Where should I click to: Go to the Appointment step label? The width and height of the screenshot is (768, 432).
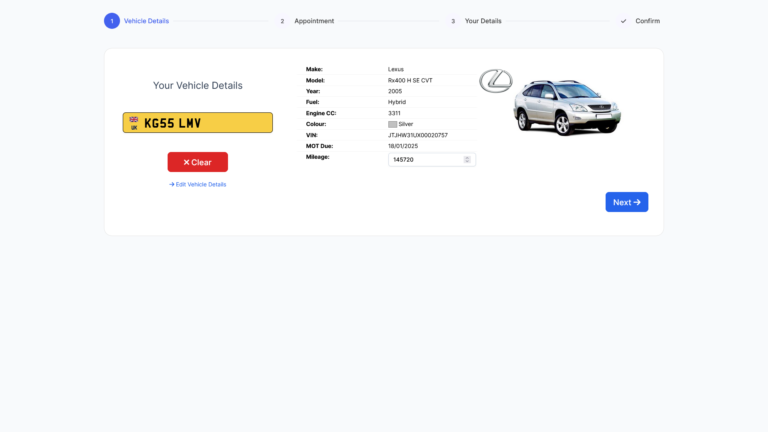pos(314,21)
